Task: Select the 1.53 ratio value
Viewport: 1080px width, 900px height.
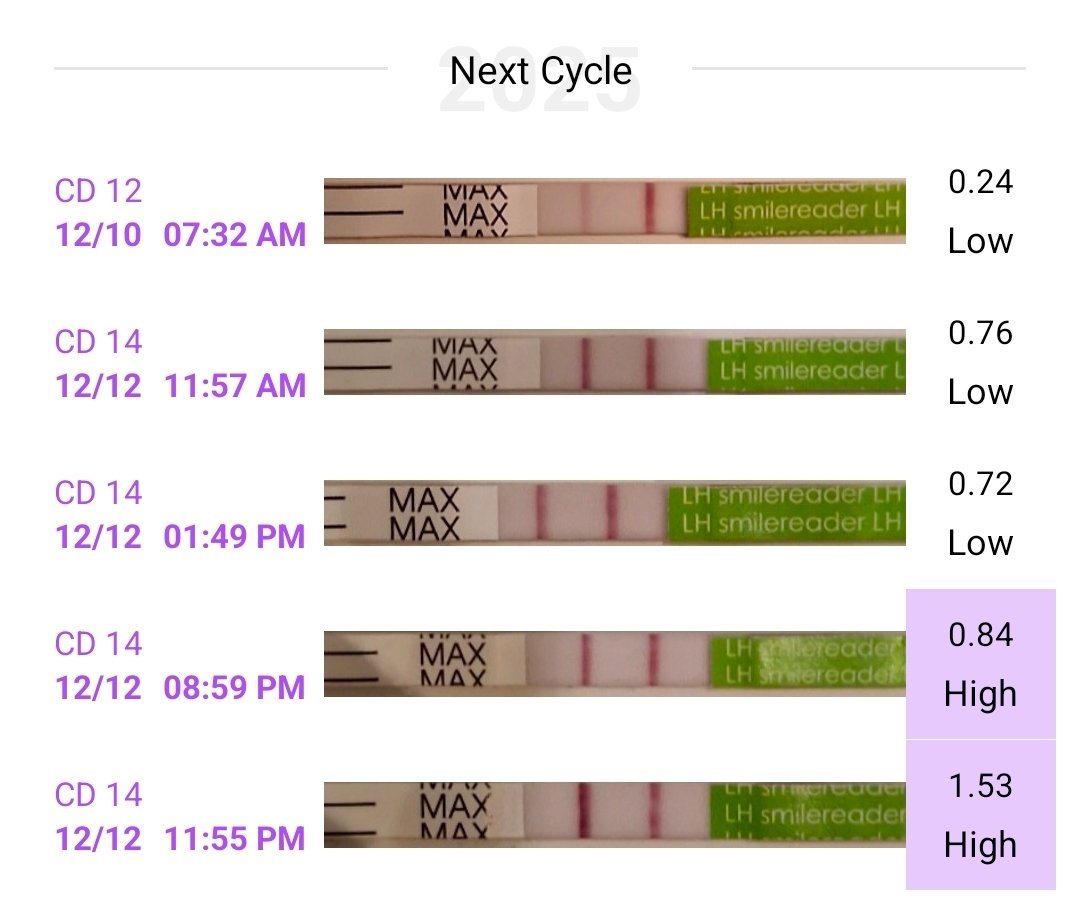Action: coord(980,786)
